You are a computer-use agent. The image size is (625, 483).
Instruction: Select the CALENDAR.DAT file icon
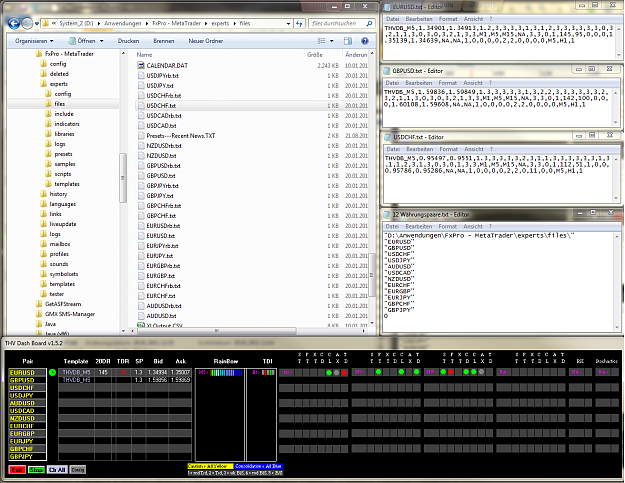click(141, 65)
